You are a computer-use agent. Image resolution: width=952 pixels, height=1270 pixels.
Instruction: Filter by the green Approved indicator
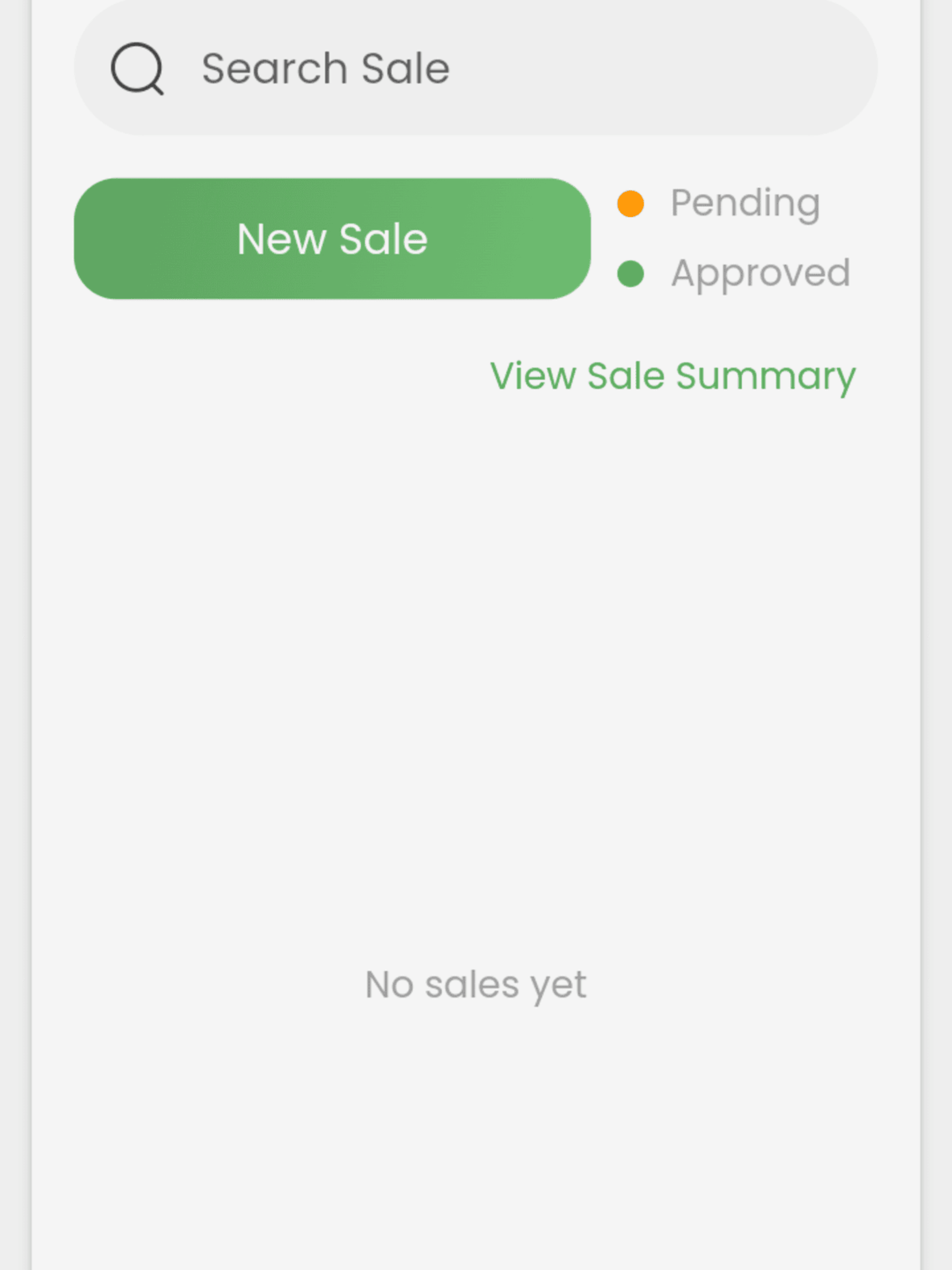pos(630,274)
